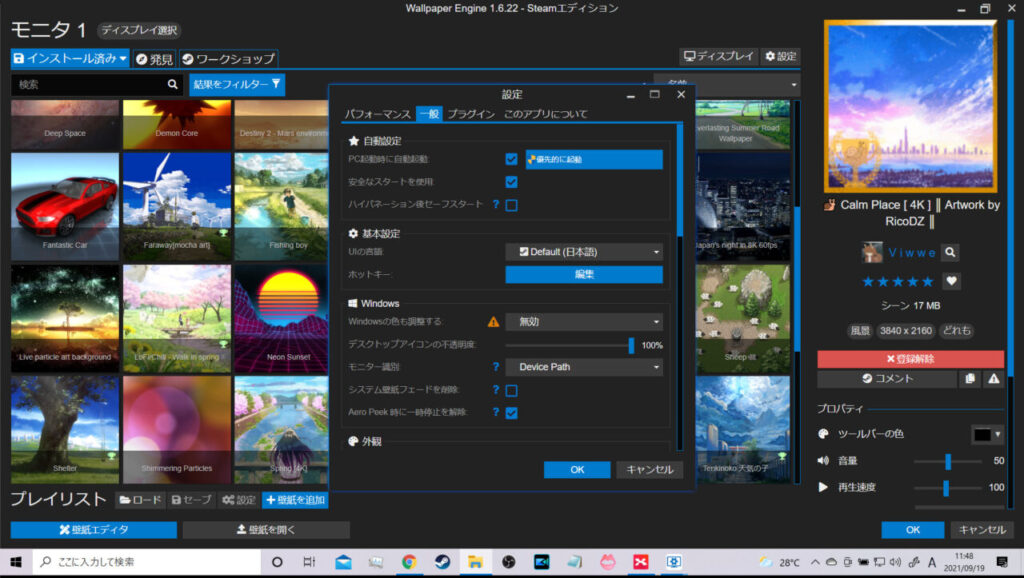Open the ツールバーの色 color dropdown

pyautogui.click(x=987, y=434)
